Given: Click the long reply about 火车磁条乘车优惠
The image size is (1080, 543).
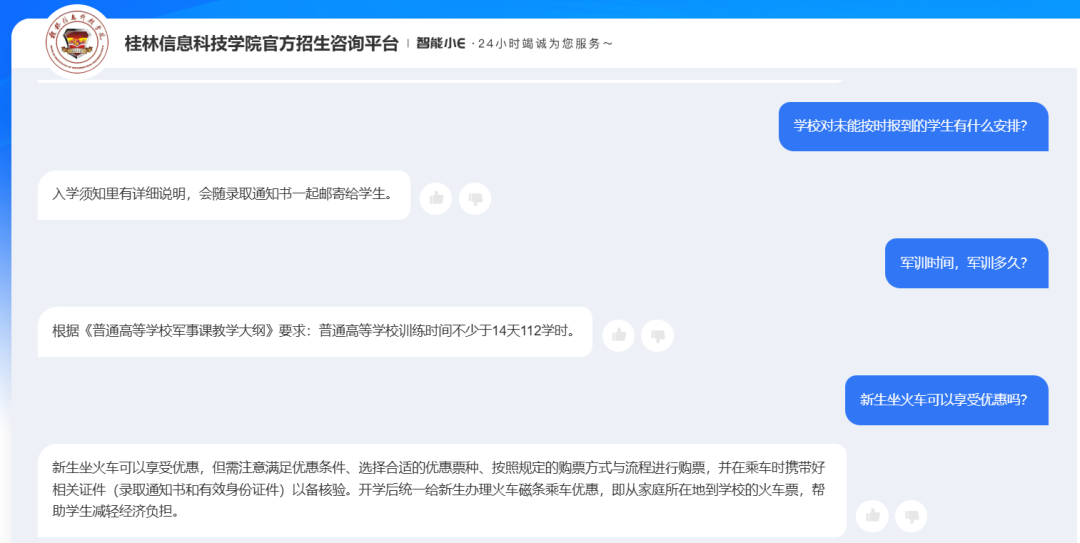Looking at the screenshot, I should pos(441,489).
